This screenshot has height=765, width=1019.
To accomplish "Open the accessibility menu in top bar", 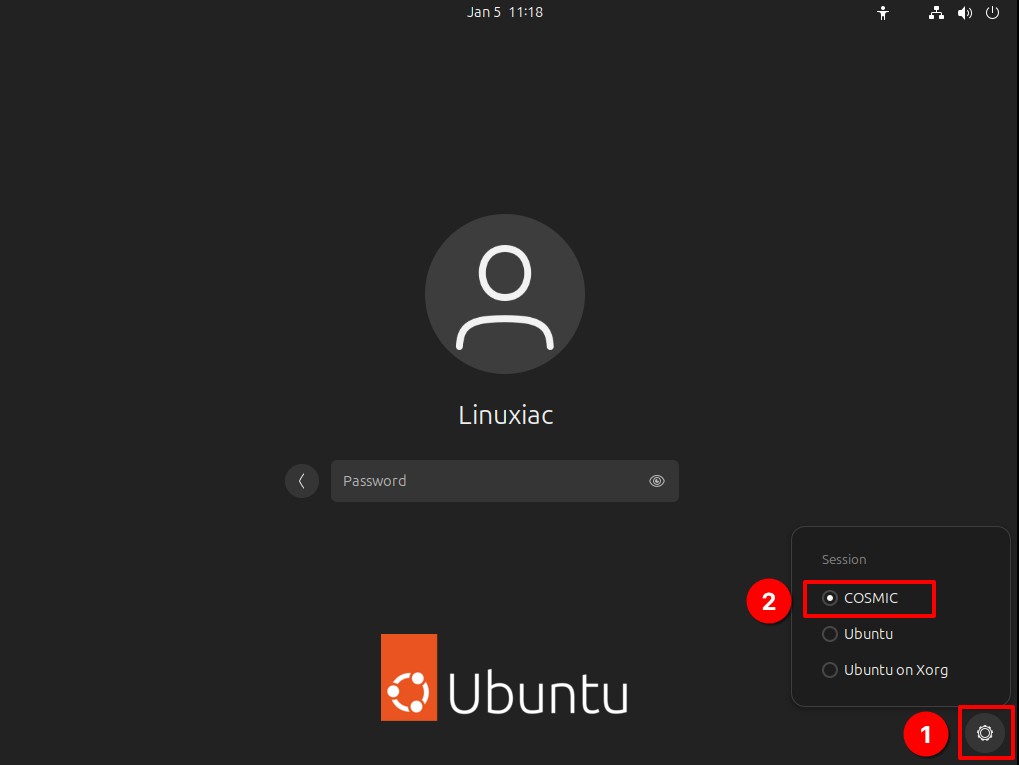I will (883, 13).
